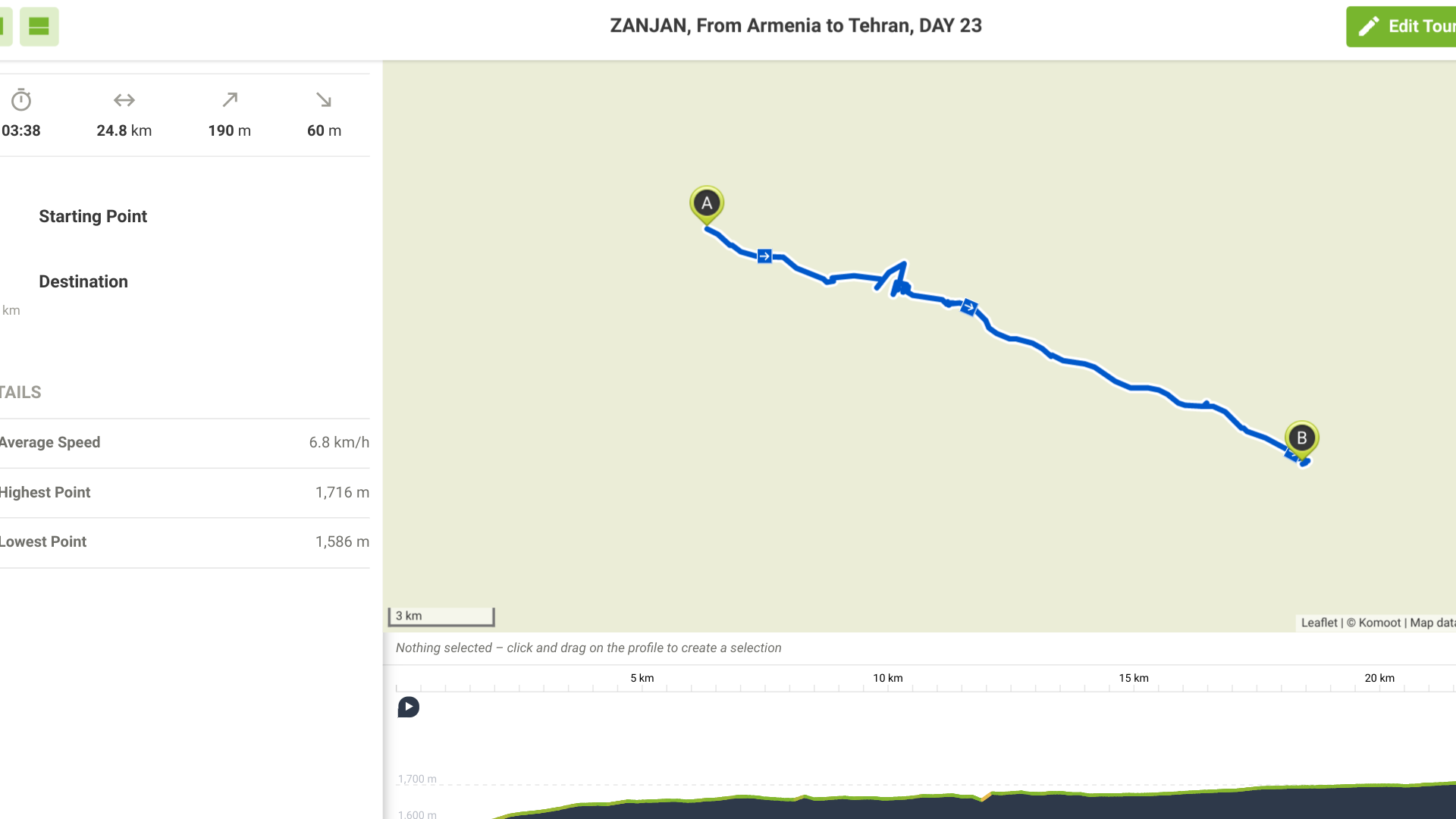
Task: Click the Edit Tour button
Action: [x=1403, y=27]
